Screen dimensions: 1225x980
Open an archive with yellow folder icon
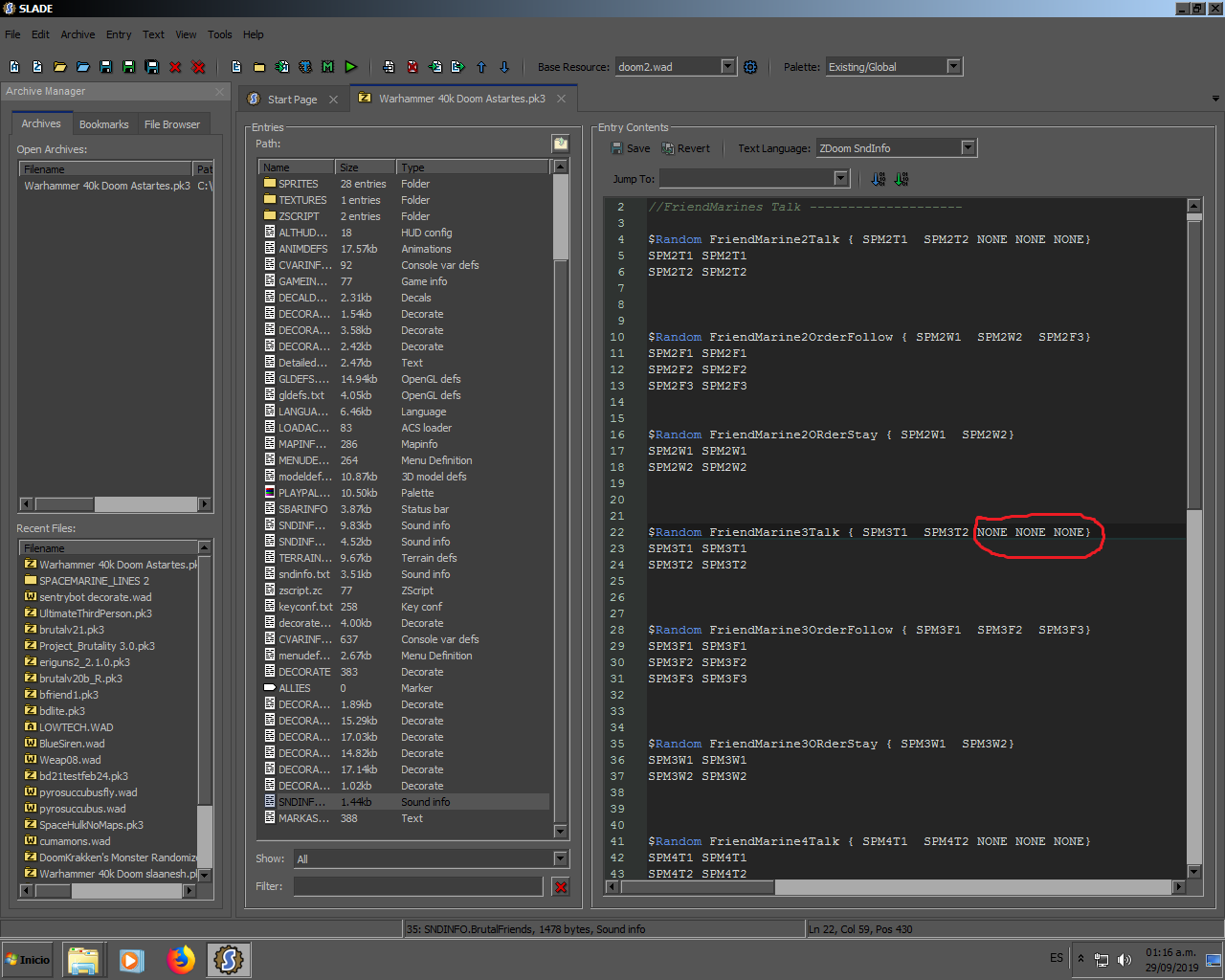click(x=60, y=67)
